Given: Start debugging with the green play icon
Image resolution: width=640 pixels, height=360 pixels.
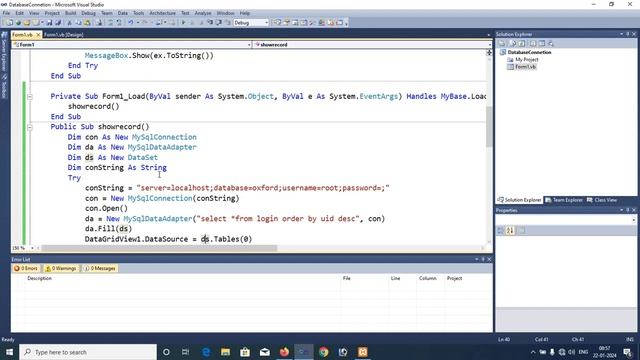Looking at the screenshot, I should point(183,23).
